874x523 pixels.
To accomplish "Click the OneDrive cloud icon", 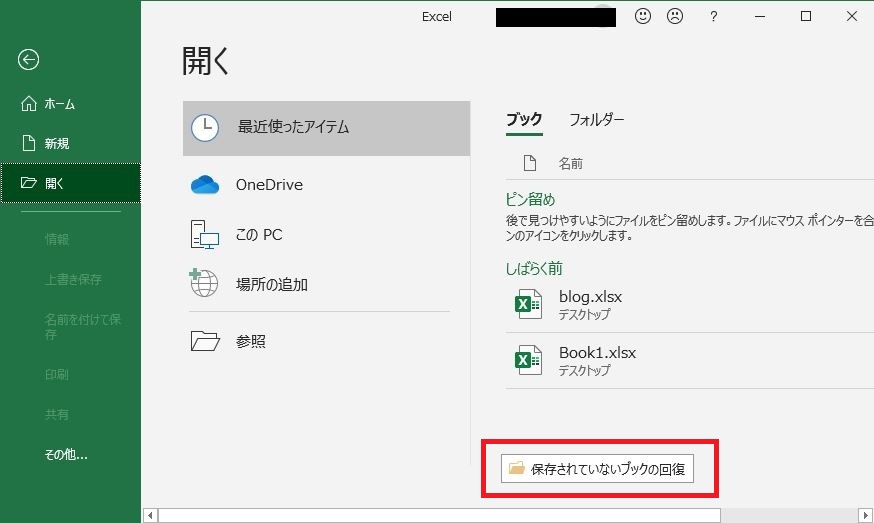I will (x=205, y=185).
